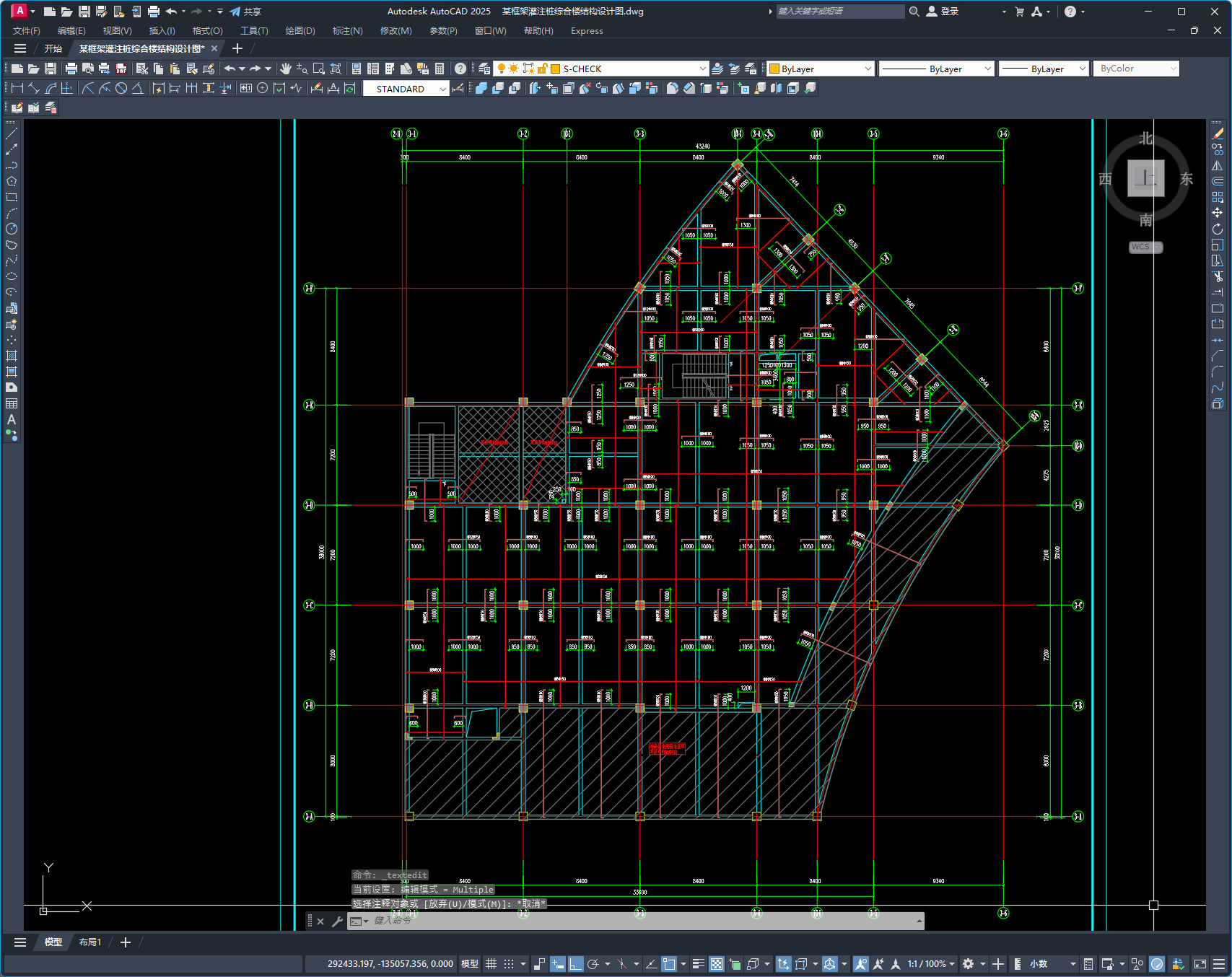Click the Linear dimension tool
Screen dimensions: 1232x977
pyautogui.click(x=17, y=88)
